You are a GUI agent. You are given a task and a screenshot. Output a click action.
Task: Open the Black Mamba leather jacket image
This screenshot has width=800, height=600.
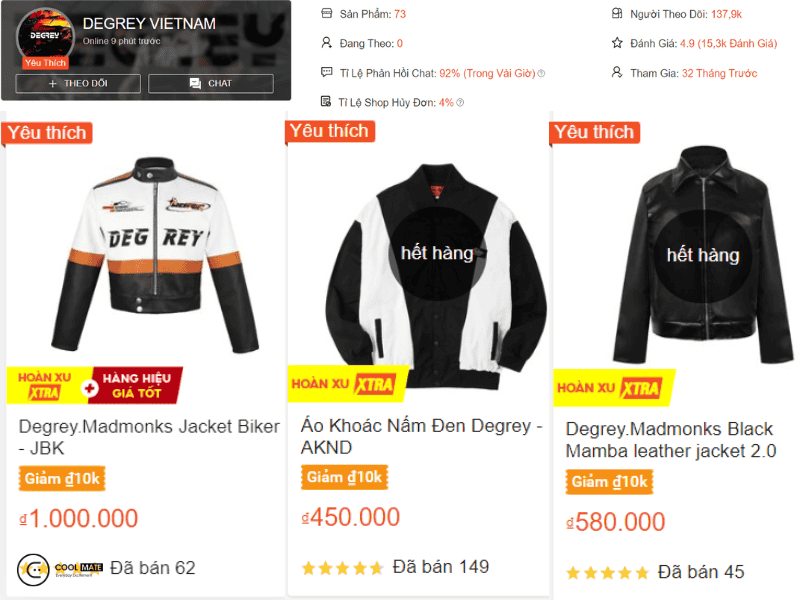coord(703,255)
